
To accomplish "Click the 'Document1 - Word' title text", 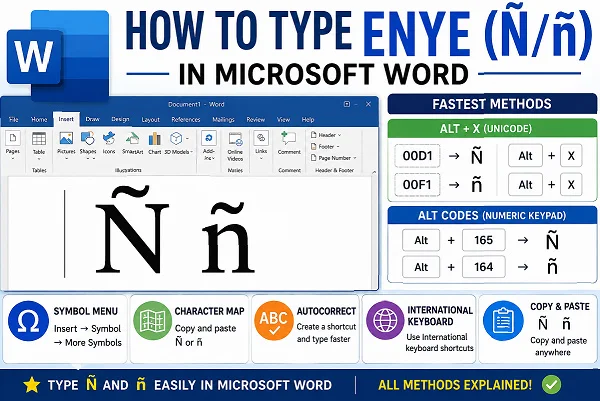I will [196, 104].
